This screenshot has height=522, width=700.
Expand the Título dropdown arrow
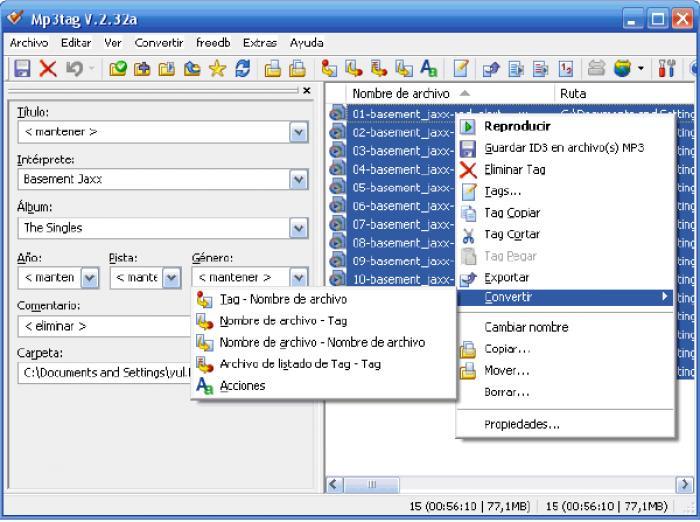click(x=299, y=132)
